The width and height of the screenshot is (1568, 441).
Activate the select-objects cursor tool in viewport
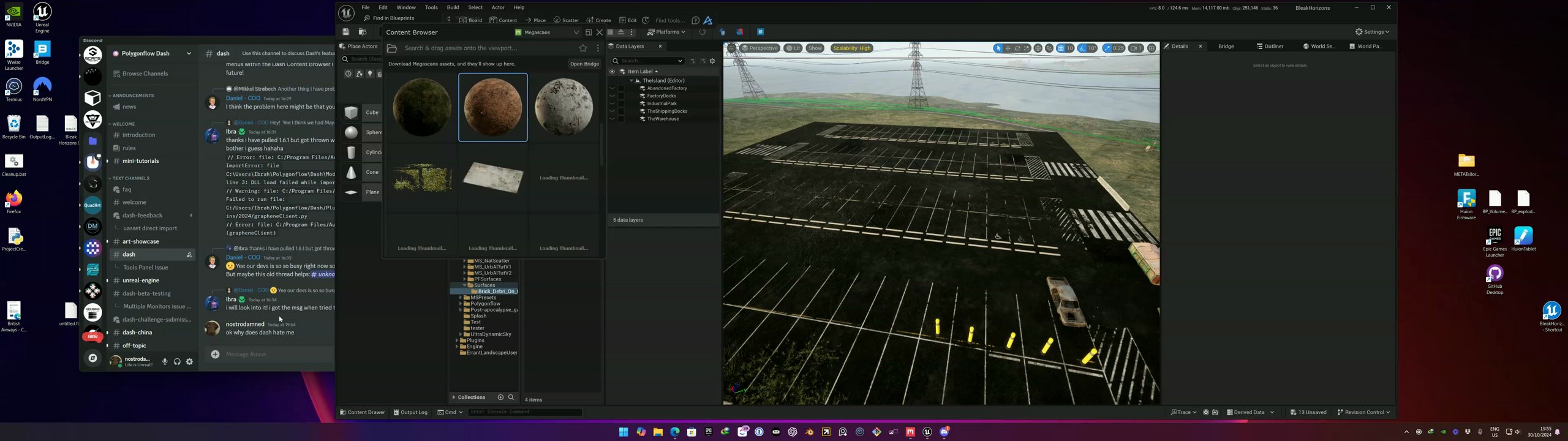[x=998, y=48]
